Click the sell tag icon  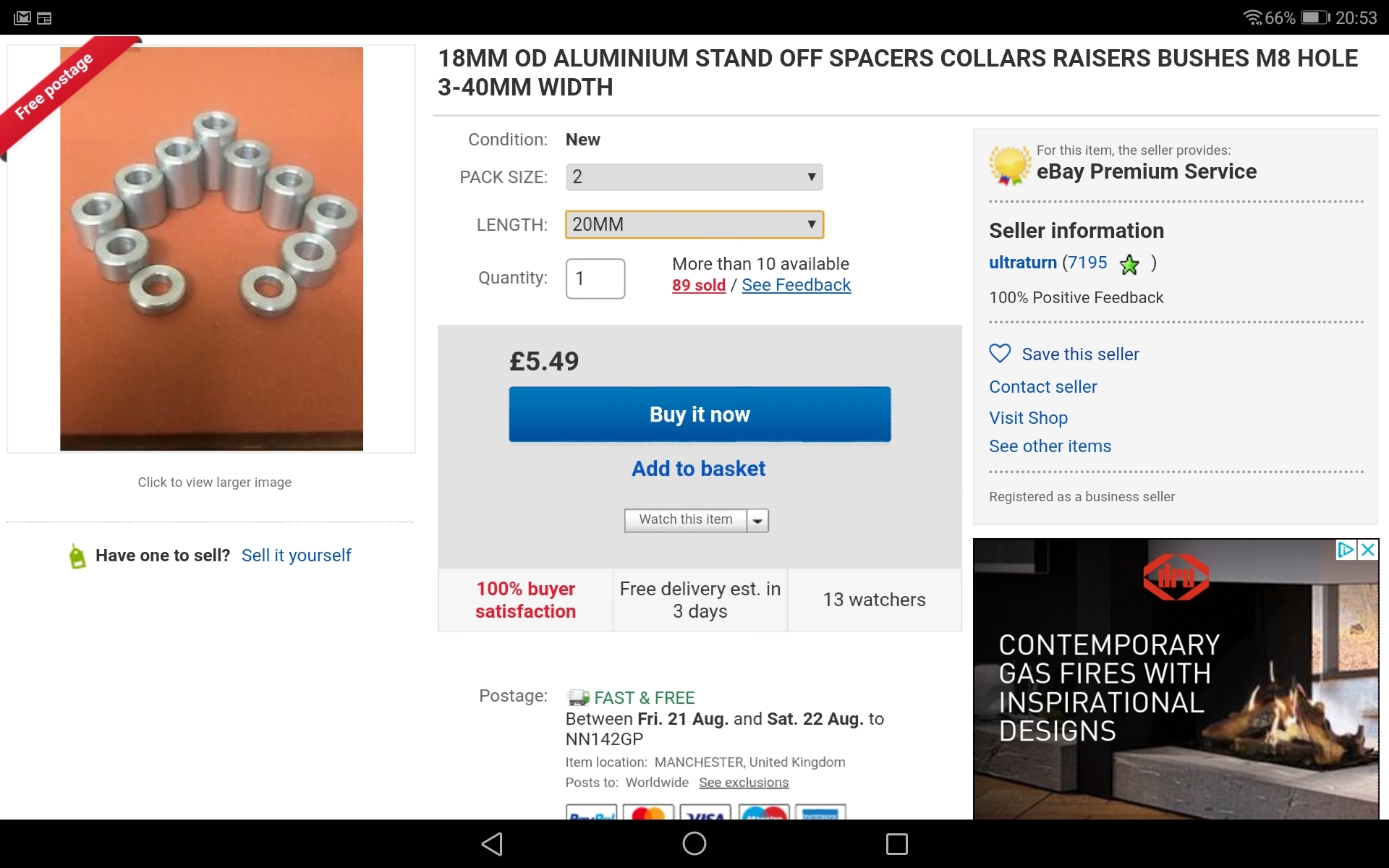77,556
